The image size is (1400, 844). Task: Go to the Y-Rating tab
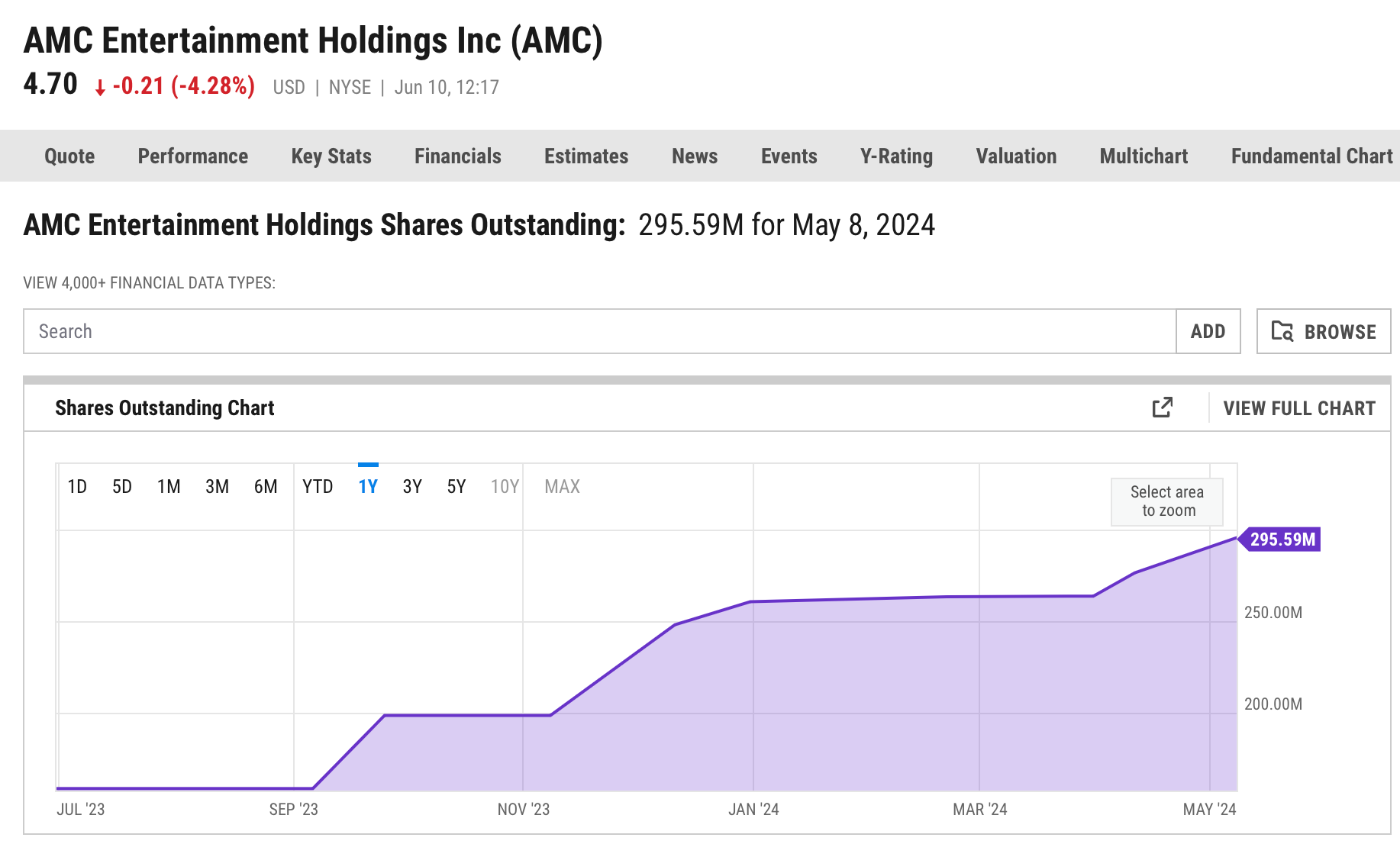(895, 156)
